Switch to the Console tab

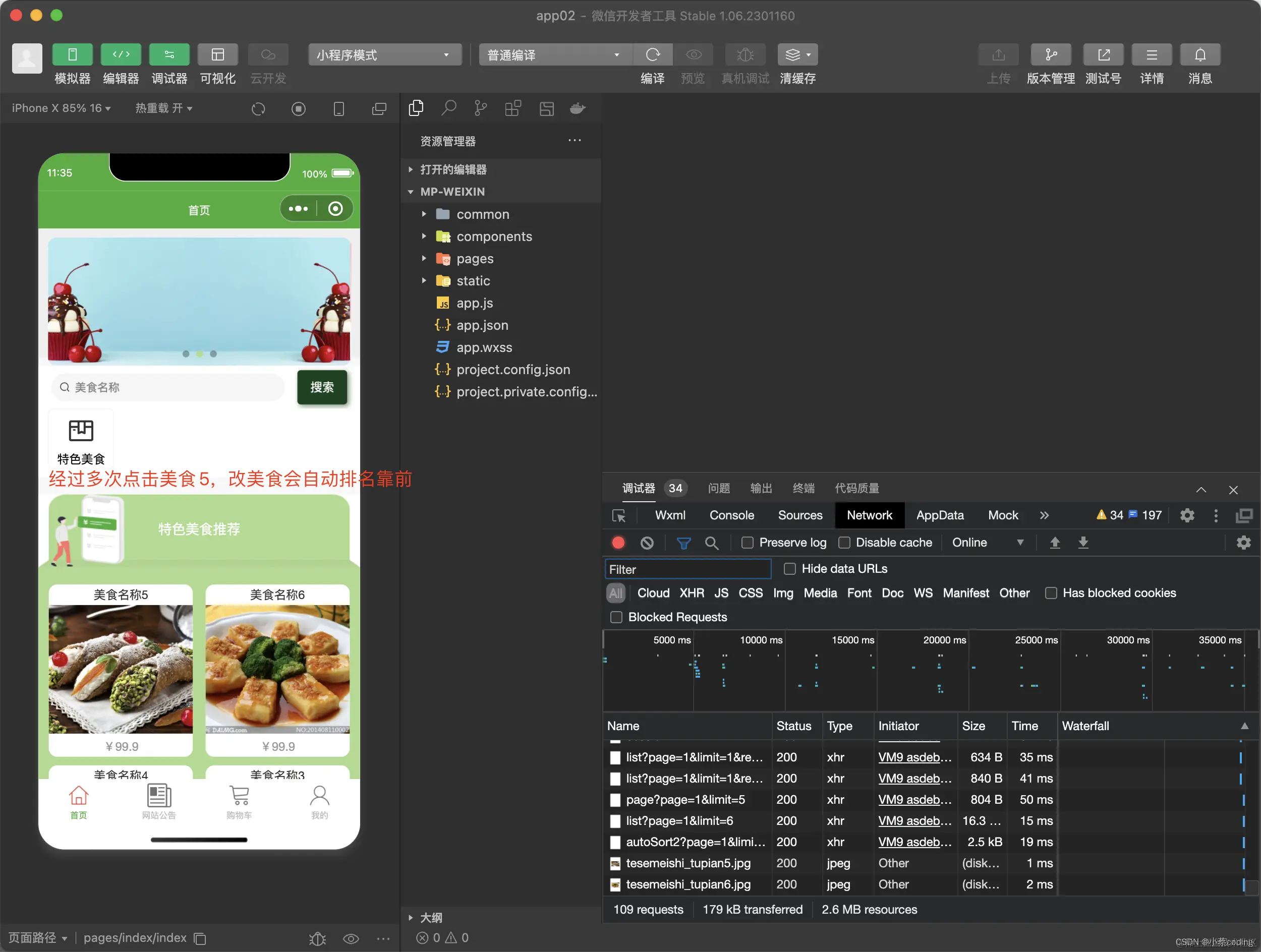[731, 516]
